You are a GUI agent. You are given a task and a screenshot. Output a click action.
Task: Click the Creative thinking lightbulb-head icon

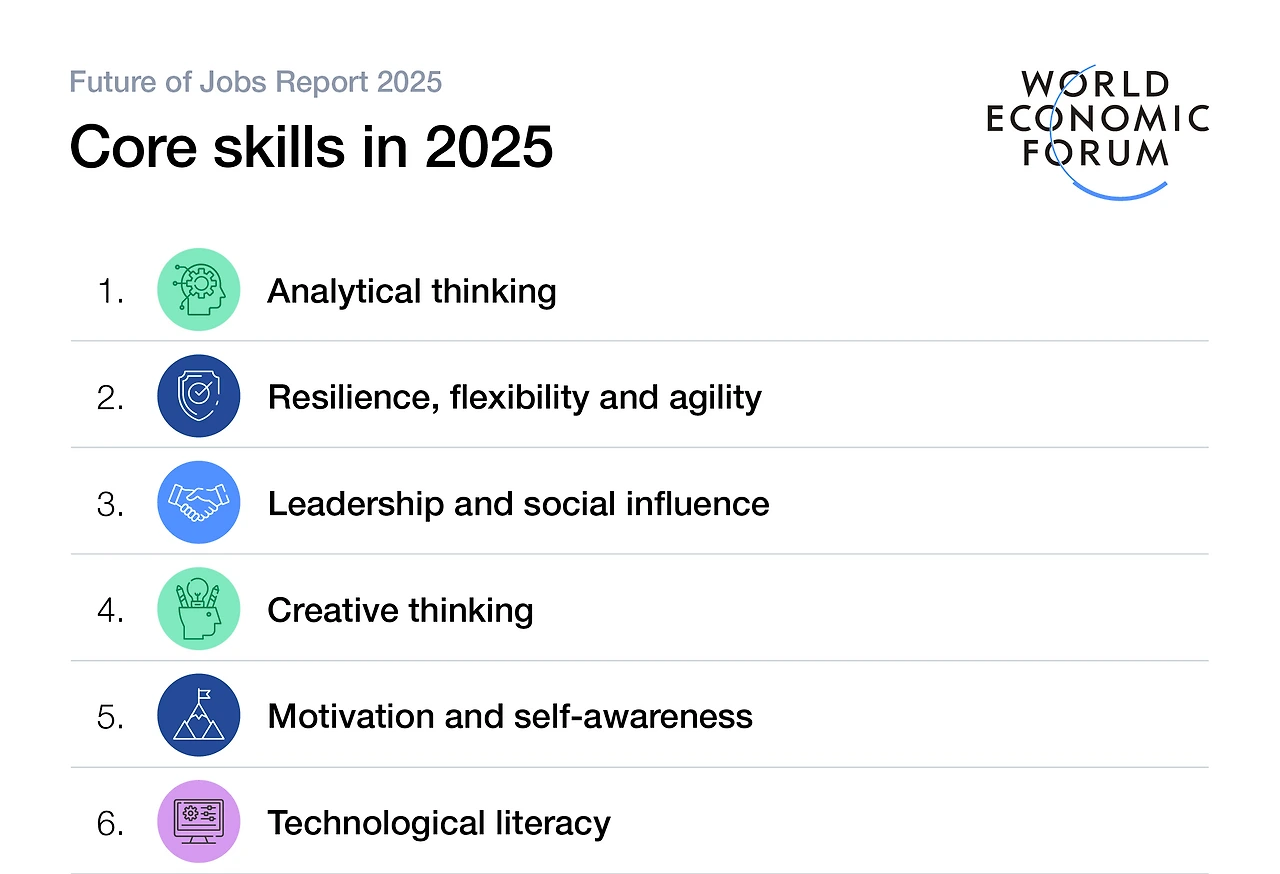199,609
